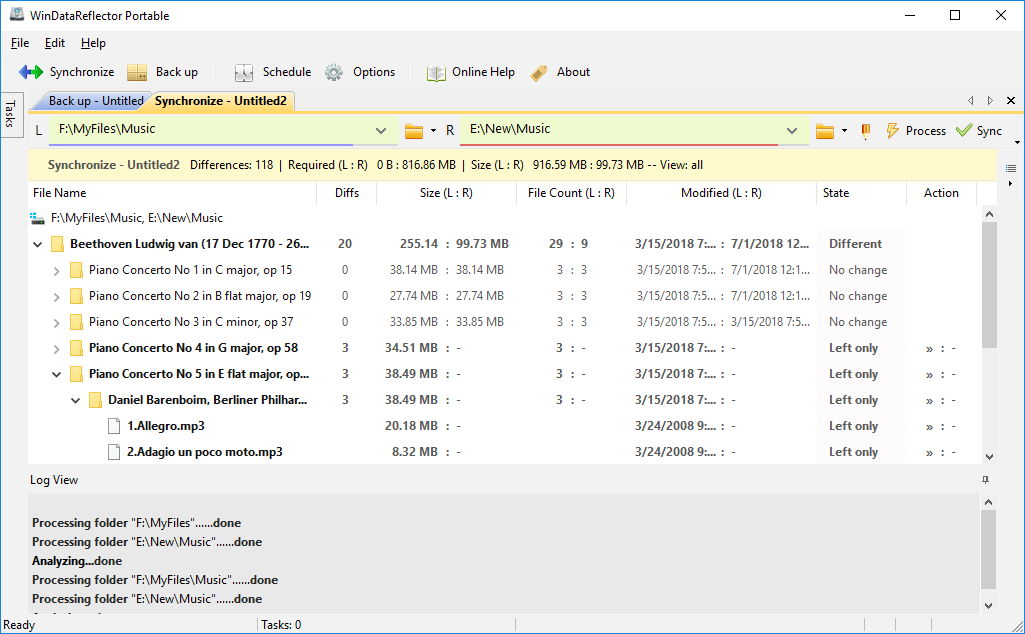The image size is (1025, 634).
Task: Collapse Piano Concerto No 5 in E flat
Action: [x=57, y=375]
